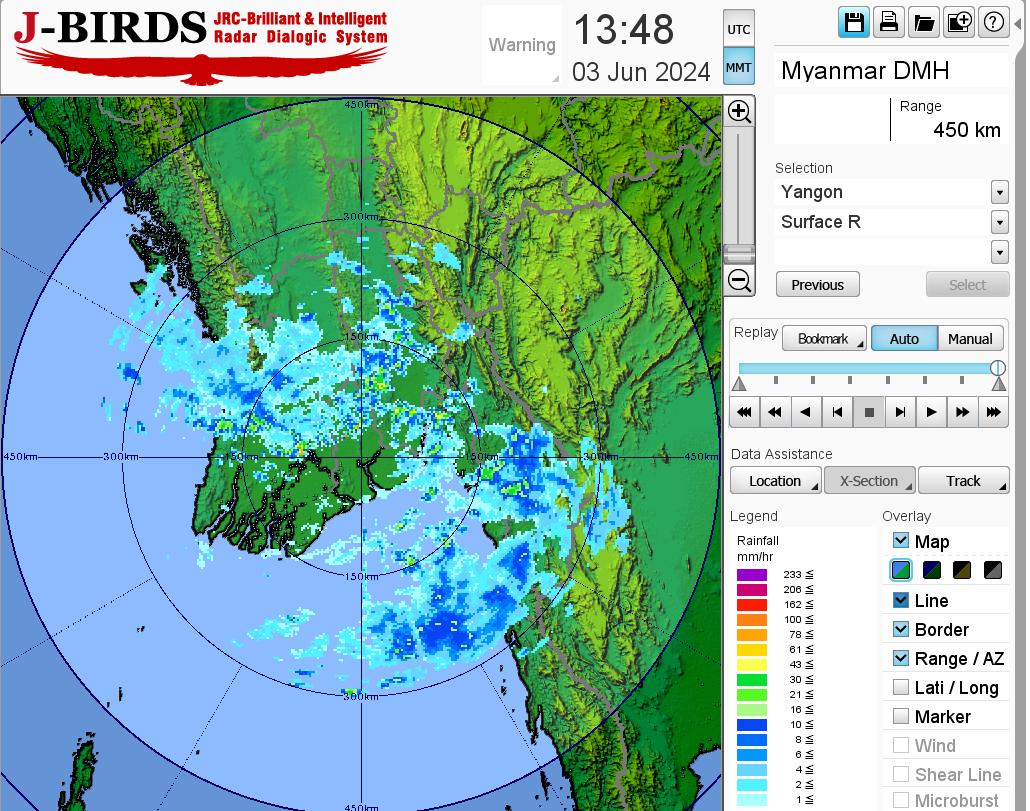Viewport: 1030px width, 811px height.
Task: Open the Bookmark dropdown button
Action: point(824,339)
